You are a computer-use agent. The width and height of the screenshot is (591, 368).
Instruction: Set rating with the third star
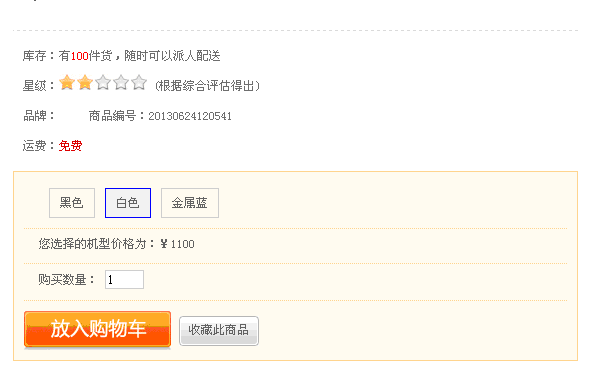(103, 82)
